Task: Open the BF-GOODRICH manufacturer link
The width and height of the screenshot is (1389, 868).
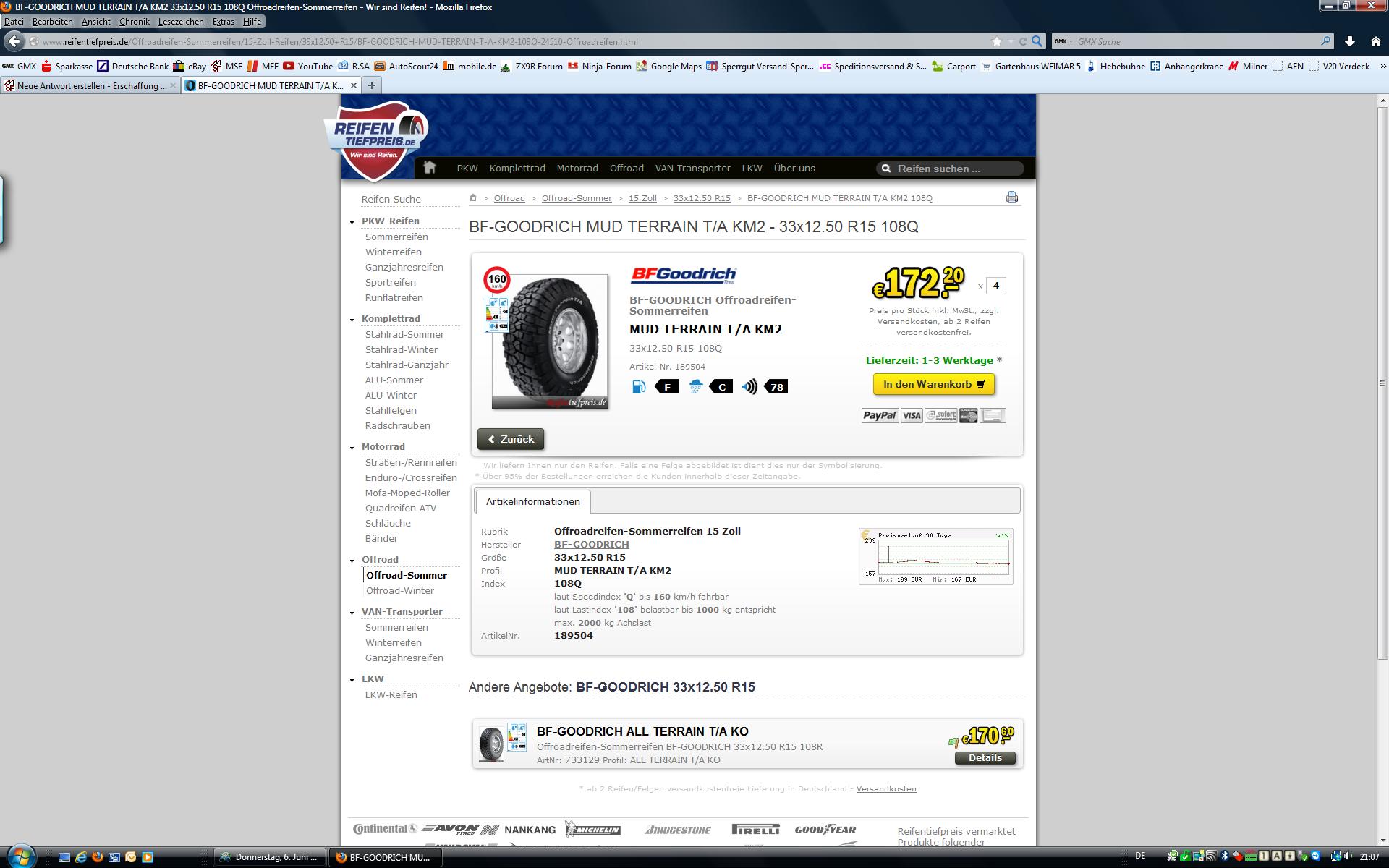Action: point(591,544)
